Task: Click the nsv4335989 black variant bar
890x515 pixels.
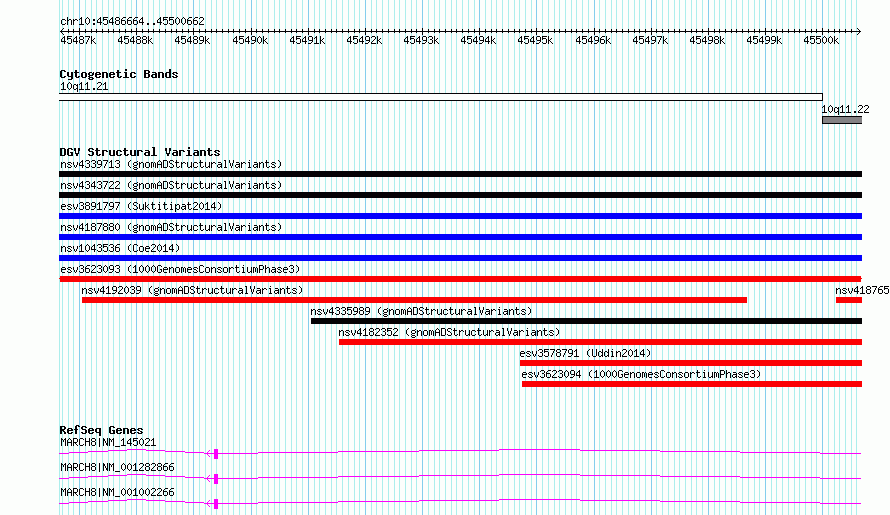Action: pyautogui.click(x=586, y=321)
